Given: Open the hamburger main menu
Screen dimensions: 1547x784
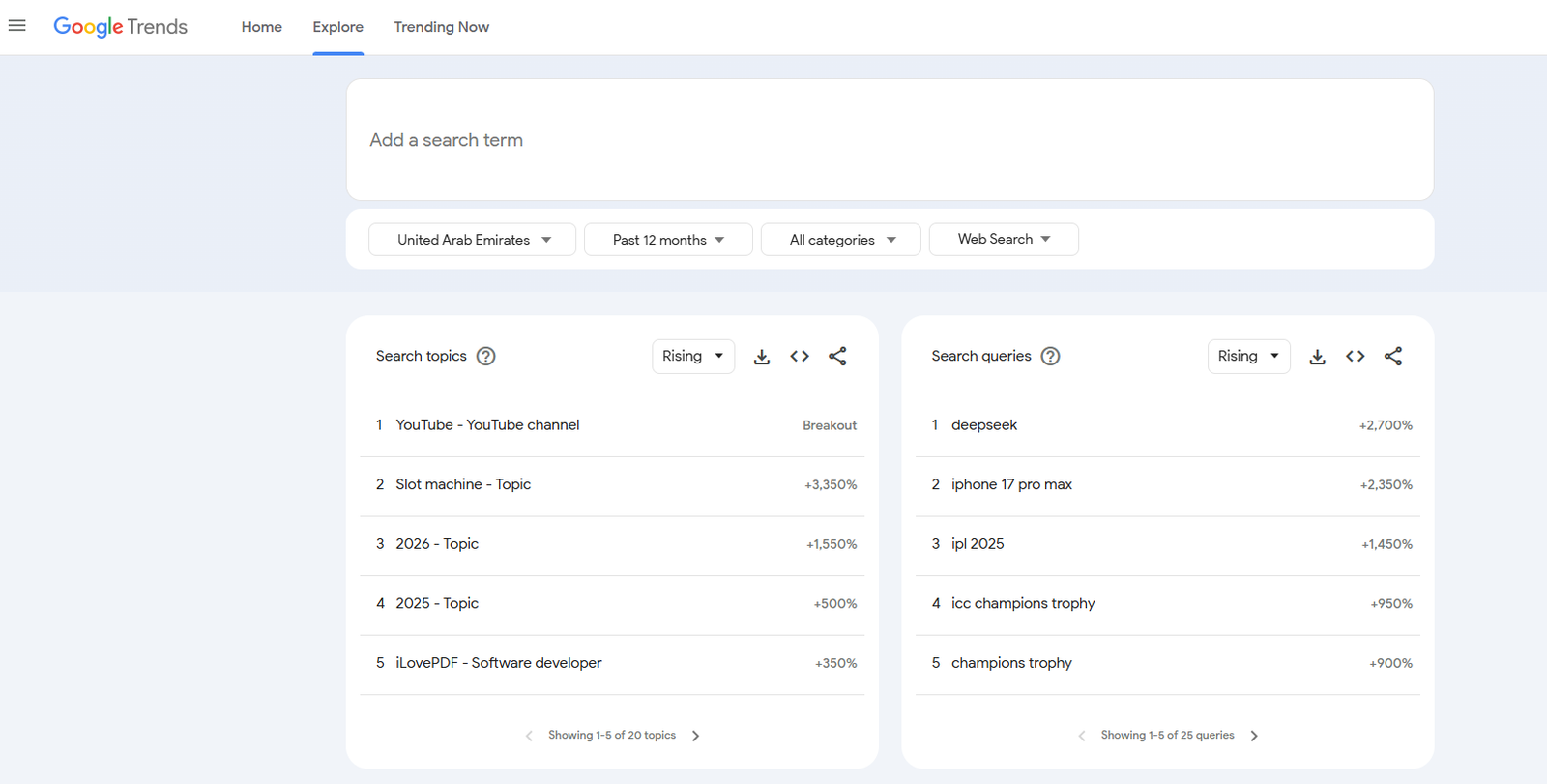Looking at the screenshot, I should (17, 26).
